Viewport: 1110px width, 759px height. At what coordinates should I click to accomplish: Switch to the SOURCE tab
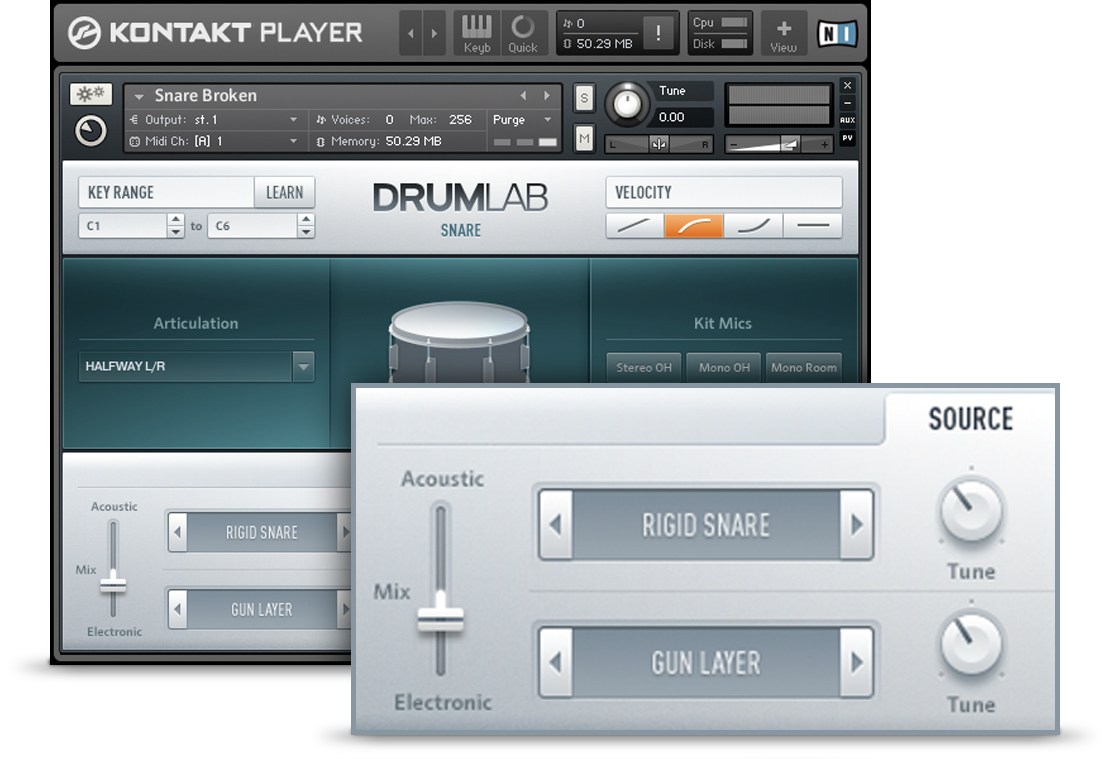[x=971, y=419]
